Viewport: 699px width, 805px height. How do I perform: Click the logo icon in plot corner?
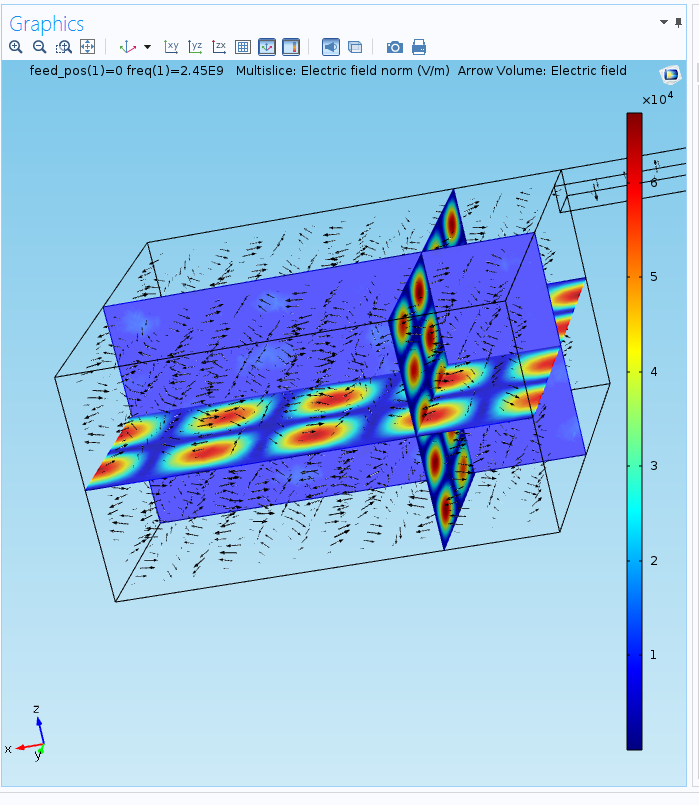(670, 75)
